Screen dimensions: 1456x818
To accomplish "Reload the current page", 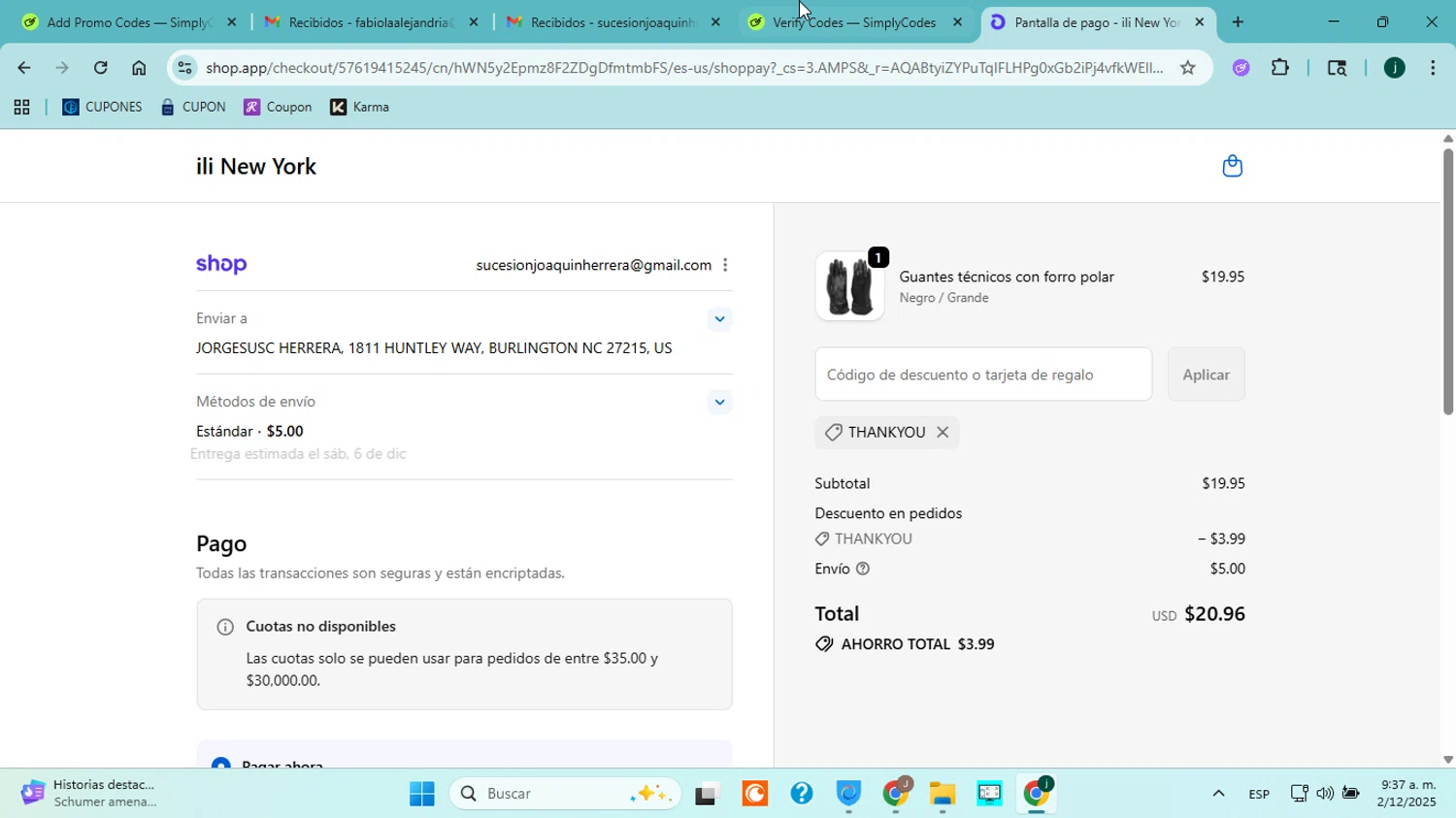I will [x=101, y=68].
